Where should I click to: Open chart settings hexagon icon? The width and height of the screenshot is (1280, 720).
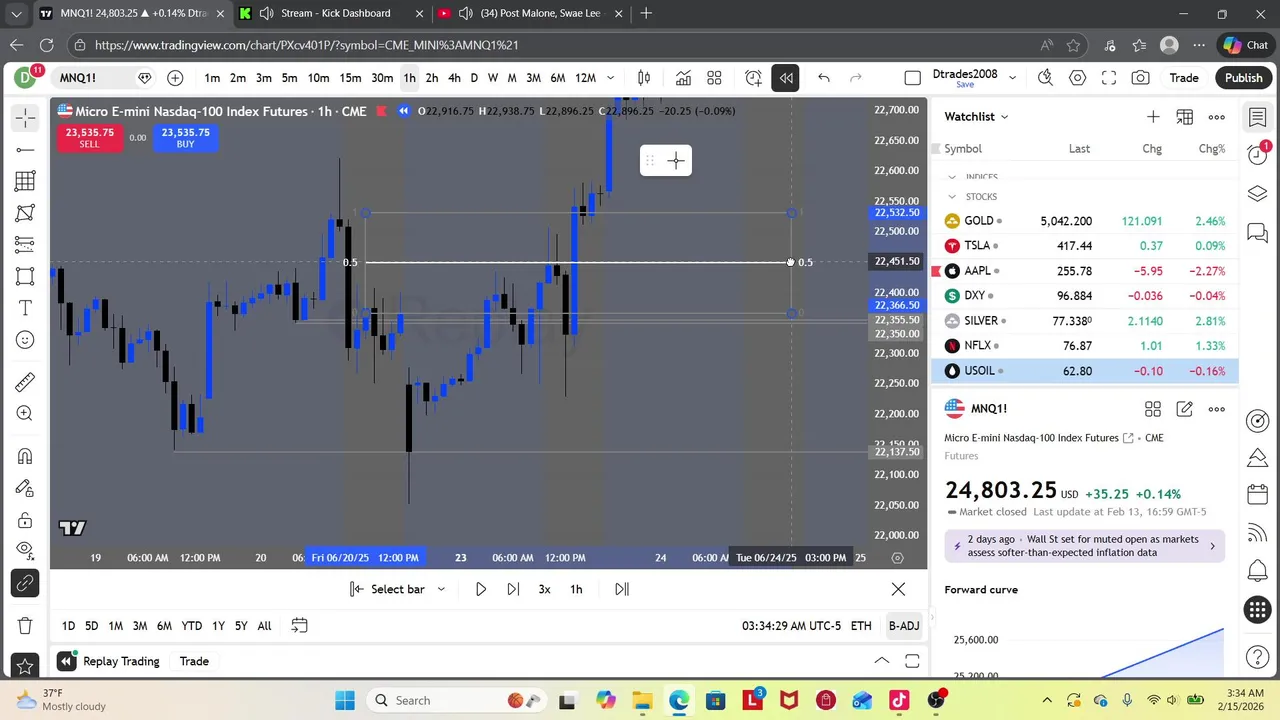point(1077,78)
